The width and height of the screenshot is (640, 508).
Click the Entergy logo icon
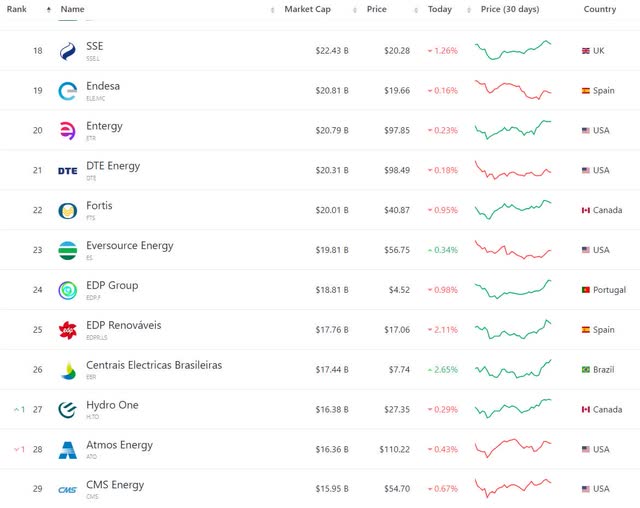coord(67,131)
